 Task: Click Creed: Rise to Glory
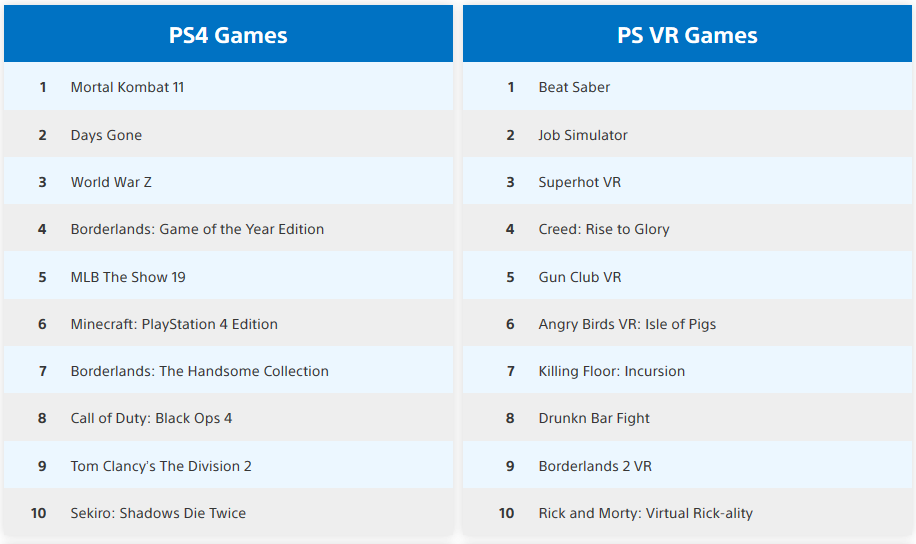[x=604, y=229]
